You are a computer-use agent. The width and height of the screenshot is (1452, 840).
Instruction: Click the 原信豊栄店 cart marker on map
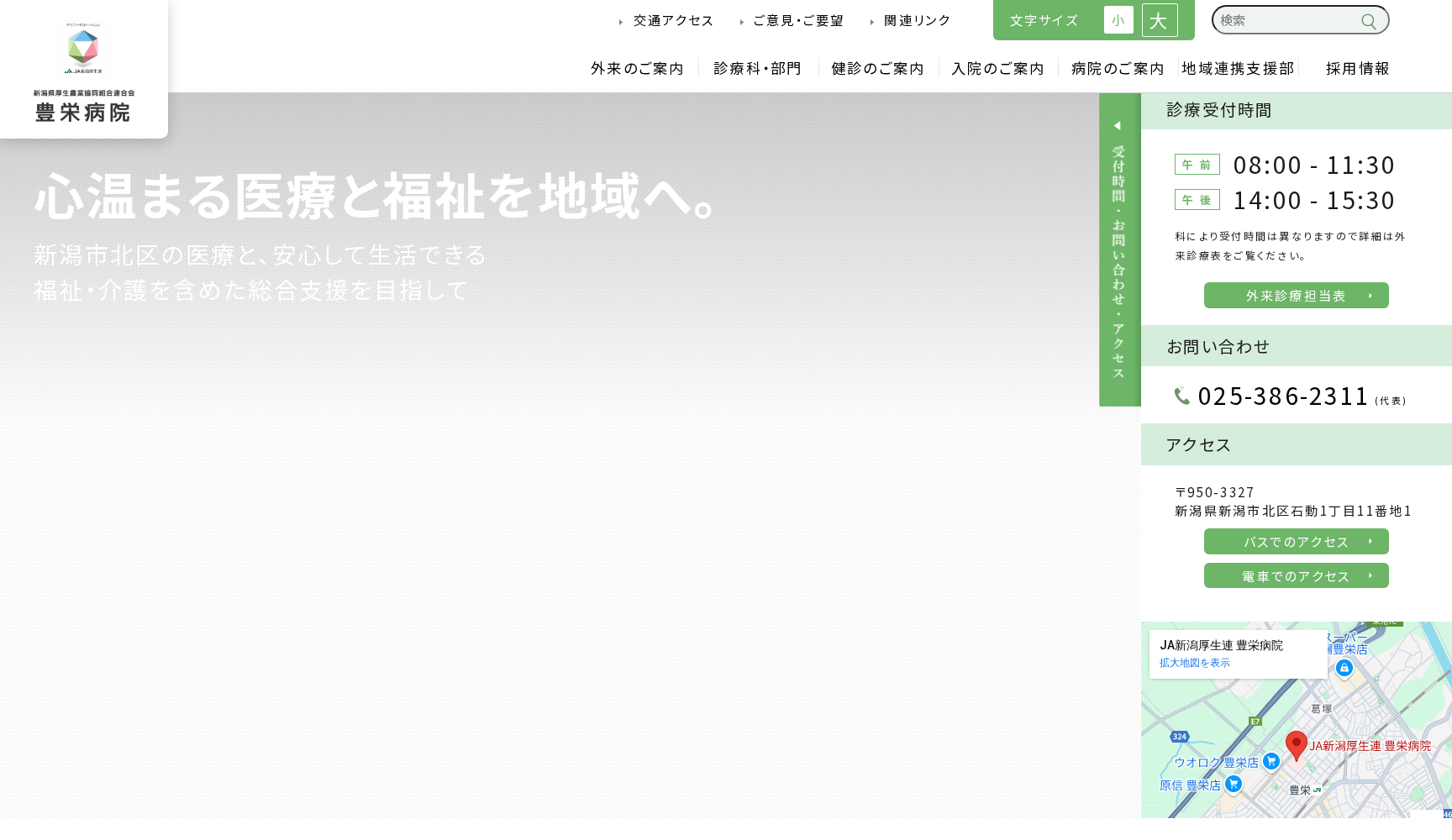click(1234, 785)
